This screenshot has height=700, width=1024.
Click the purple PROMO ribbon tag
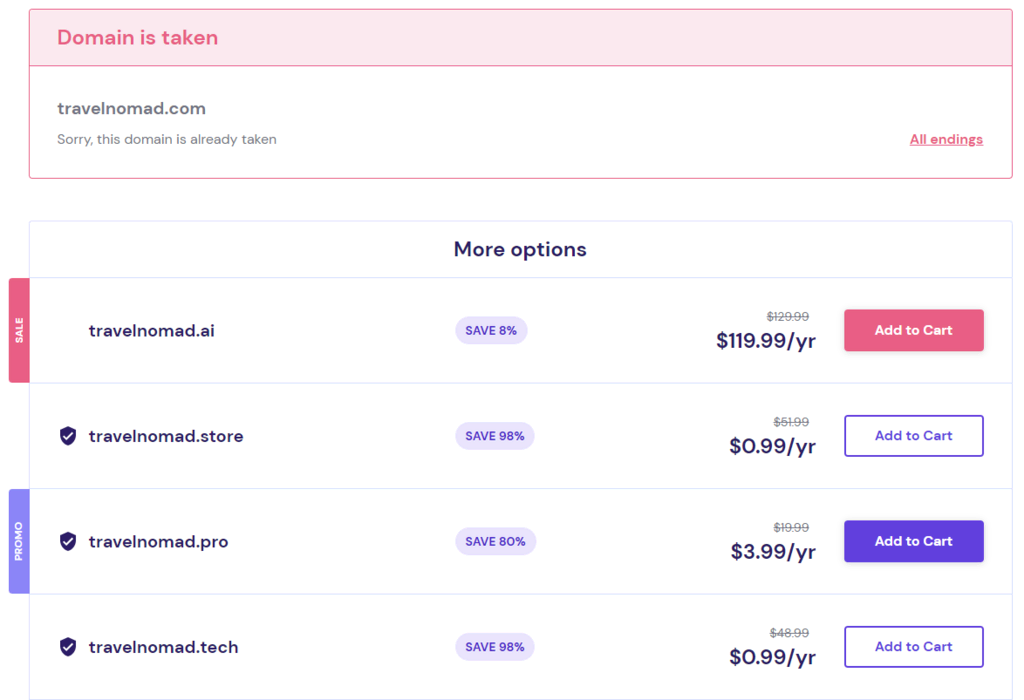coord(19,541)
